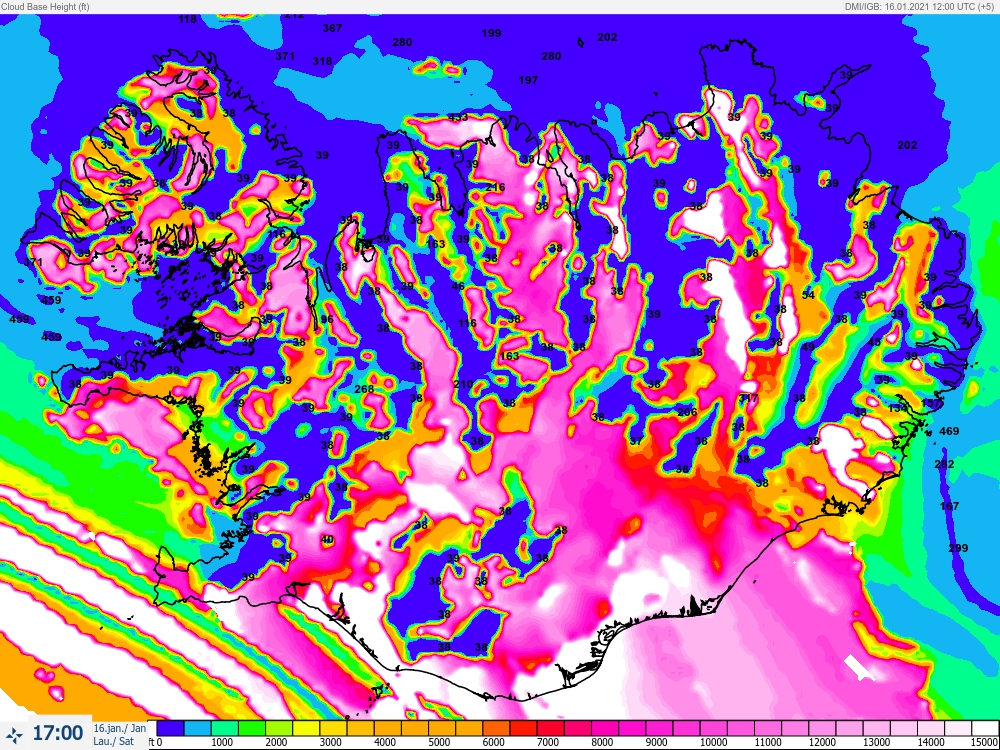Select the lime green legend swatch
The width and height of the screenshot is (1000, 750).
pyautogui.click(x=279, y=728)
